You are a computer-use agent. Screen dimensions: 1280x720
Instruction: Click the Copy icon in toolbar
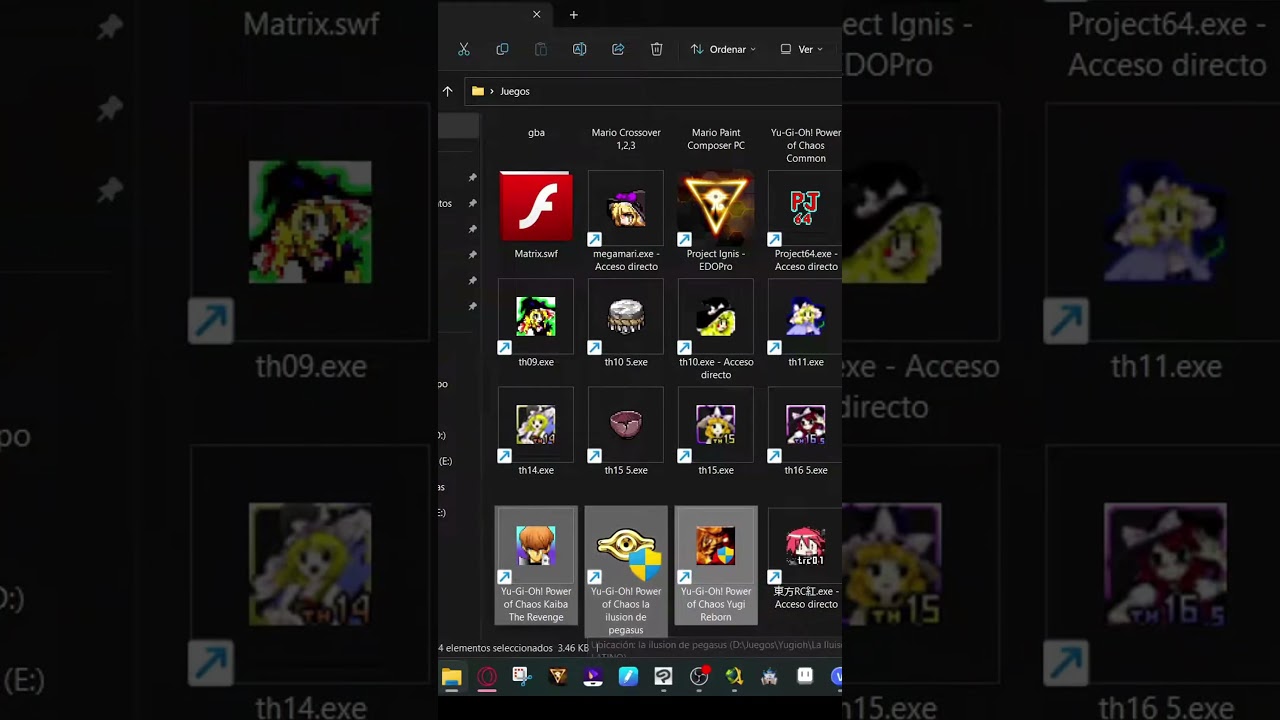502,49
